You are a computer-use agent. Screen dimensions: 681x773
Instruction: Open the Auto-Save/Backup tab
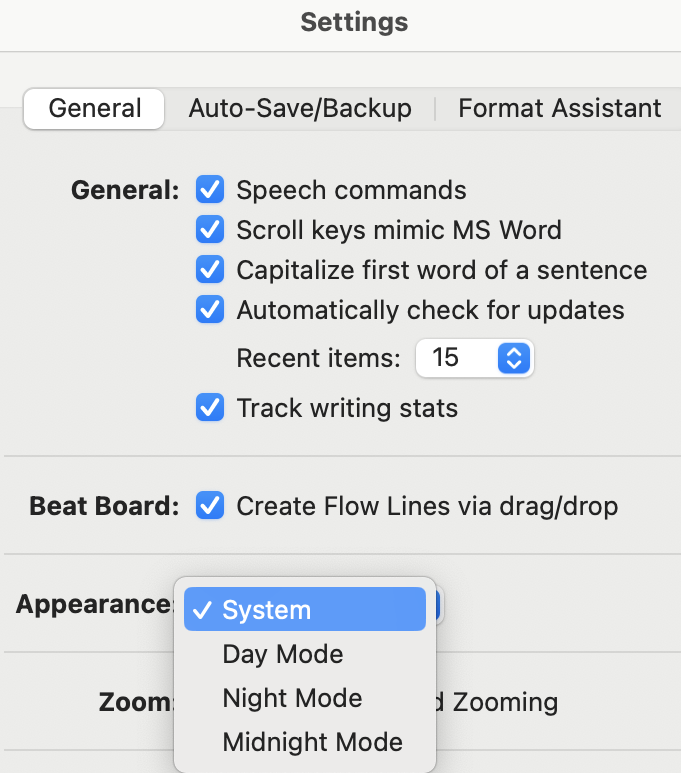click(300, 108)
